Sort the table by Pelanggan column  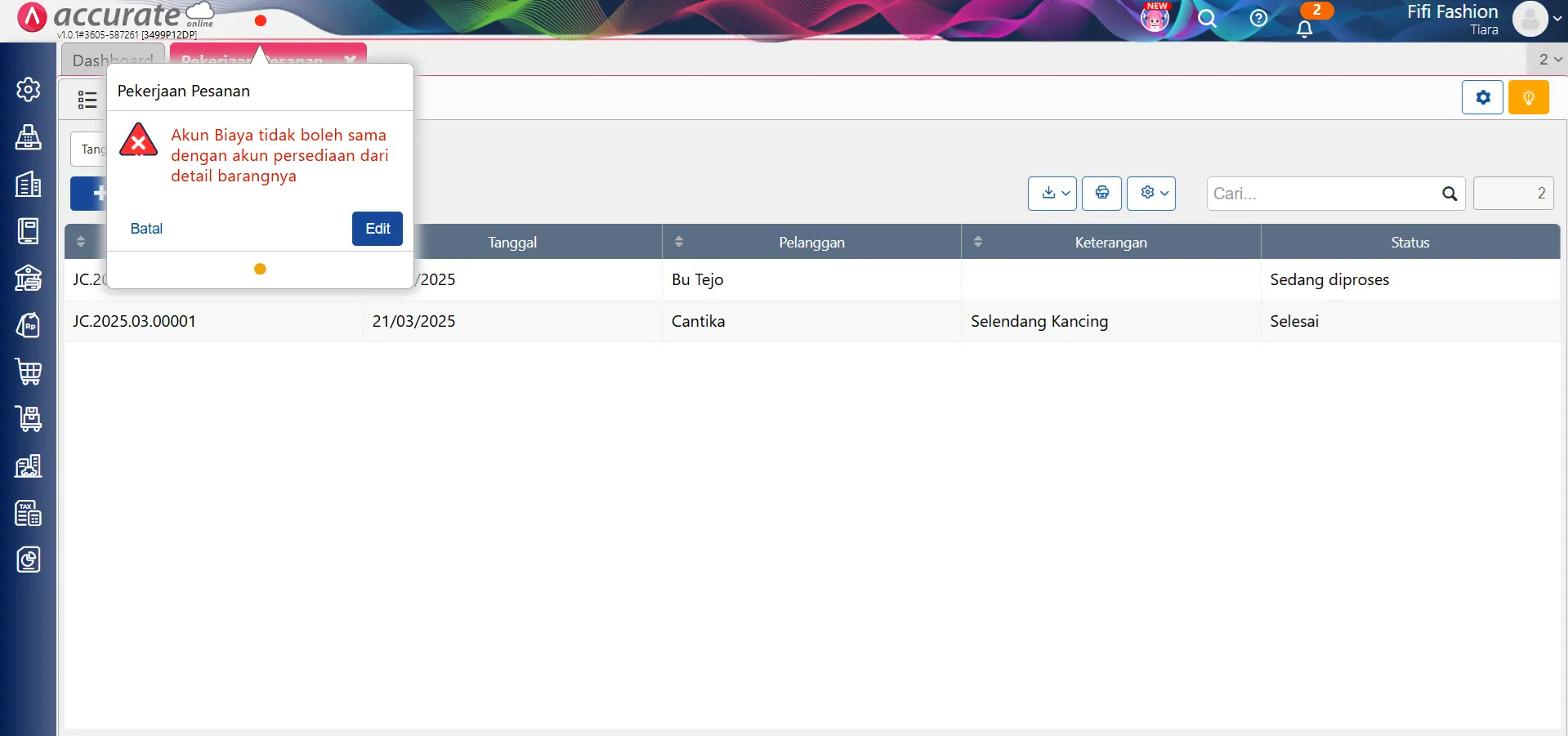coord(679,242)
